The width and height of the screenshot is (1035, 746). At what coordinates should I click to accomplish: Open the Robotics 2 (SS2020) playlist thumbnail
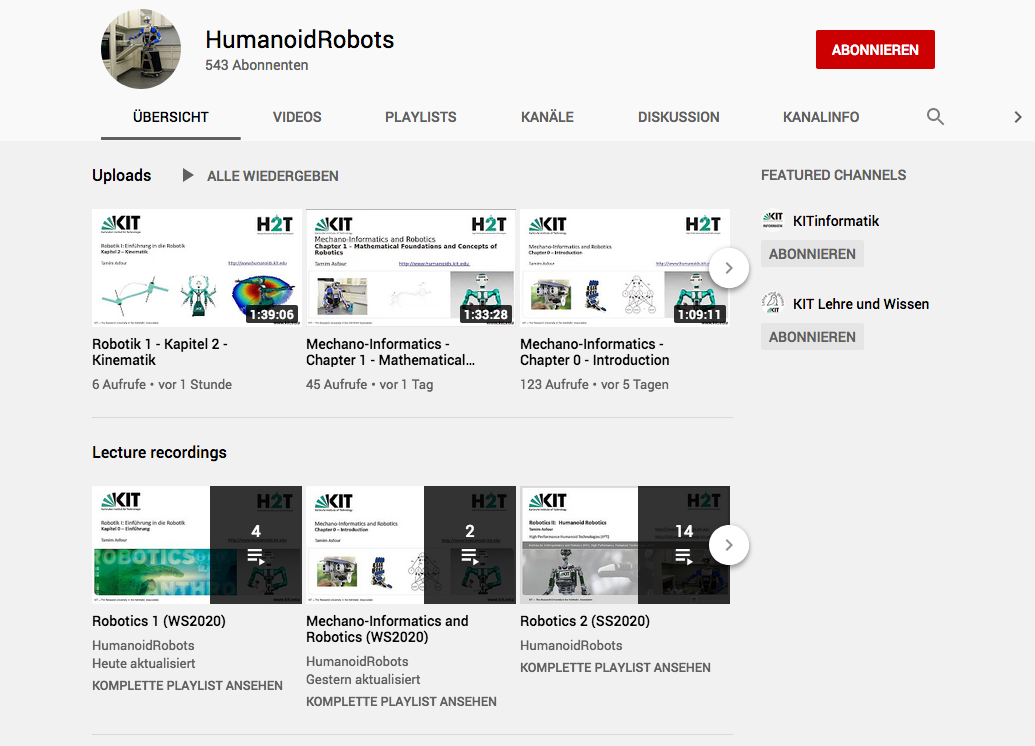tap(624, 545)
